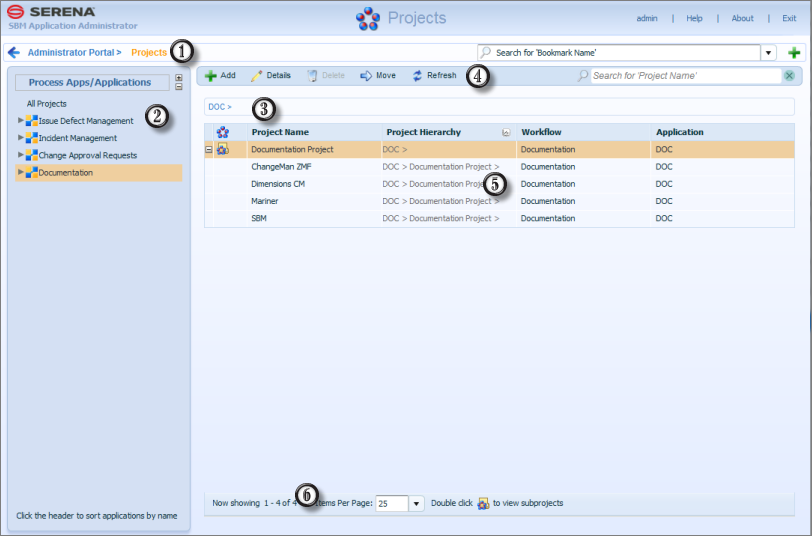
Task: Select Documentation in the tree
Action: [x=66, y=173]
